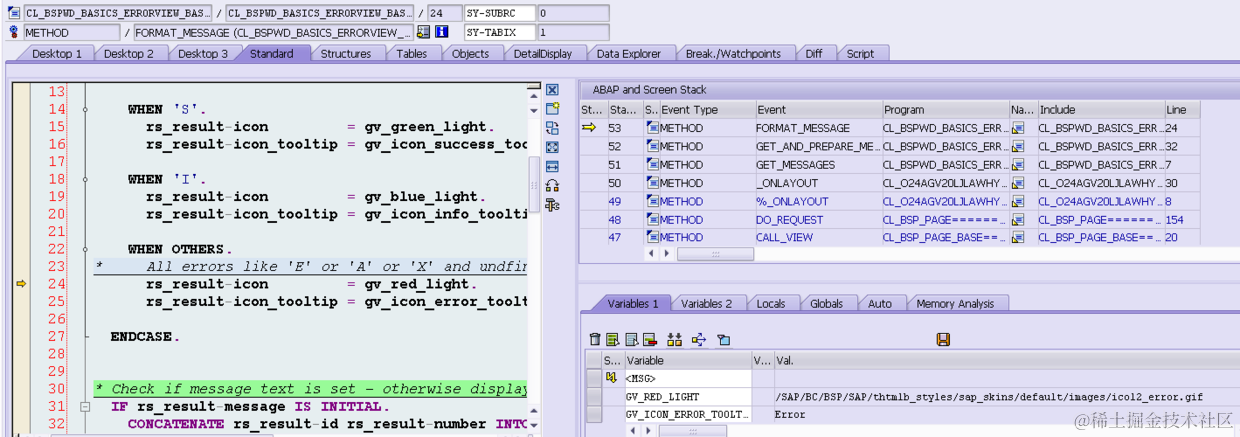The height and width of the screenshot is (437, 1240).
Task: Click Event Type column header
Action: (x=707, y=110)
